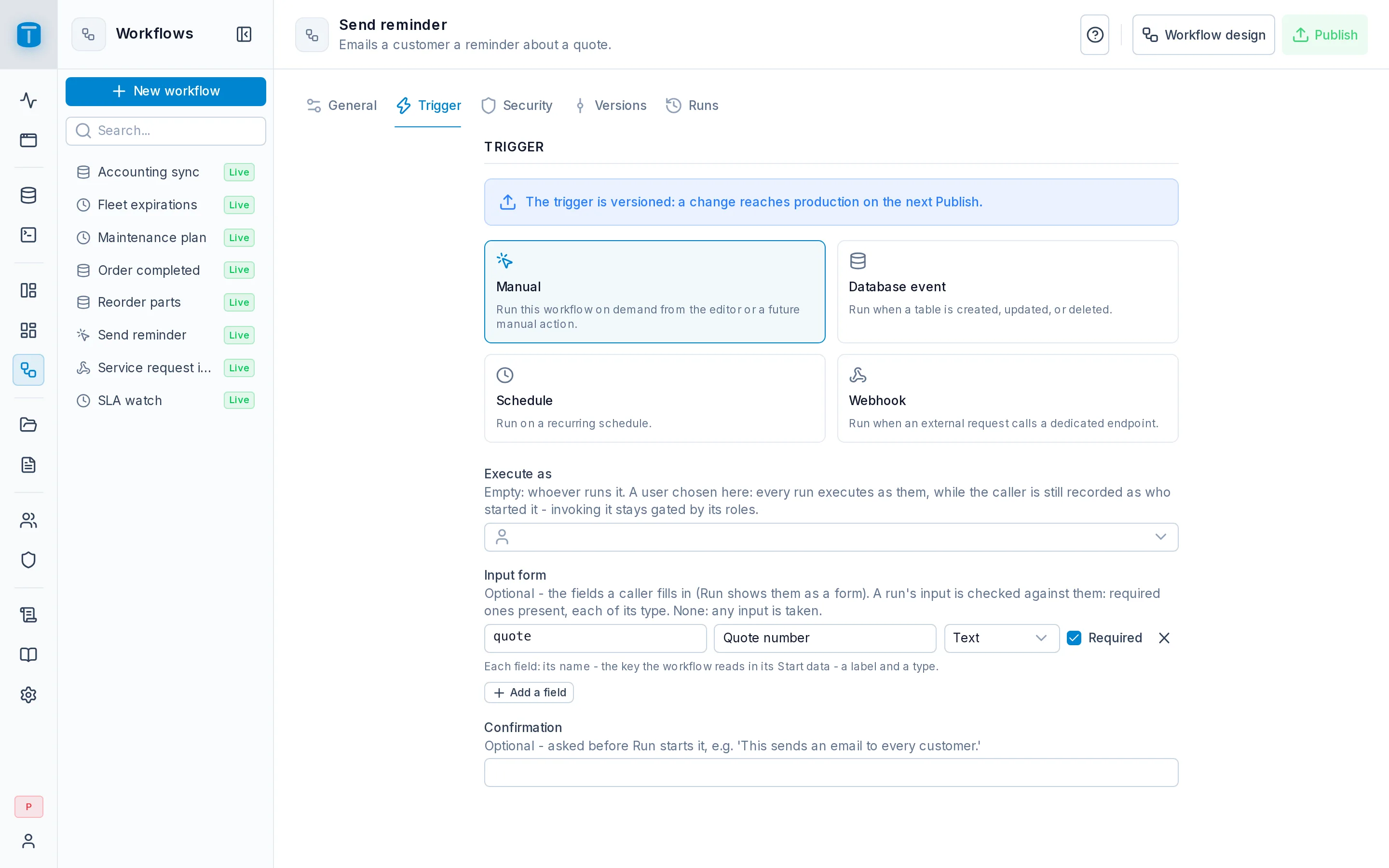Click the Workflows header icon

(x=88, y=34)
